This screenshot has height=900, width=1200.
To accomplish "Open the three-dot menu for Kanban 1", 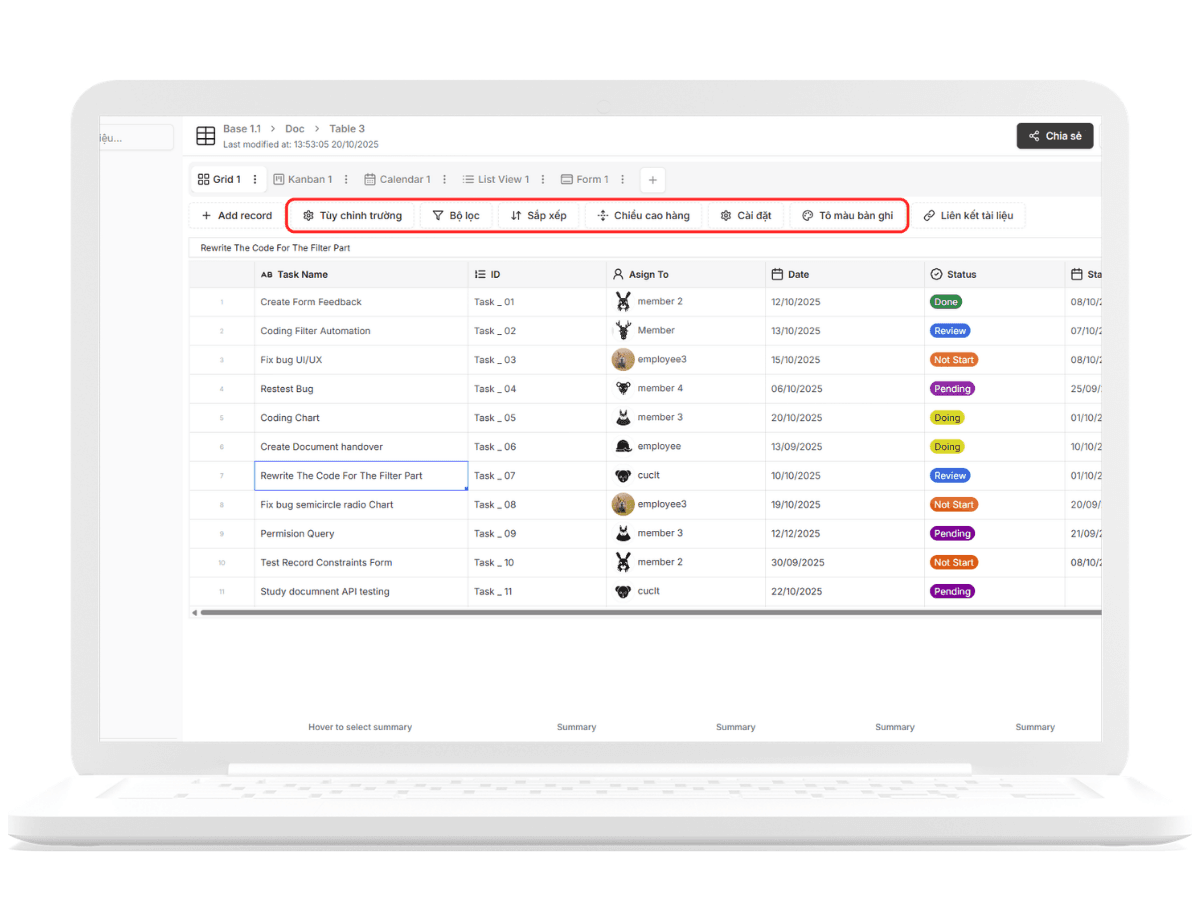I will [346, 180].
